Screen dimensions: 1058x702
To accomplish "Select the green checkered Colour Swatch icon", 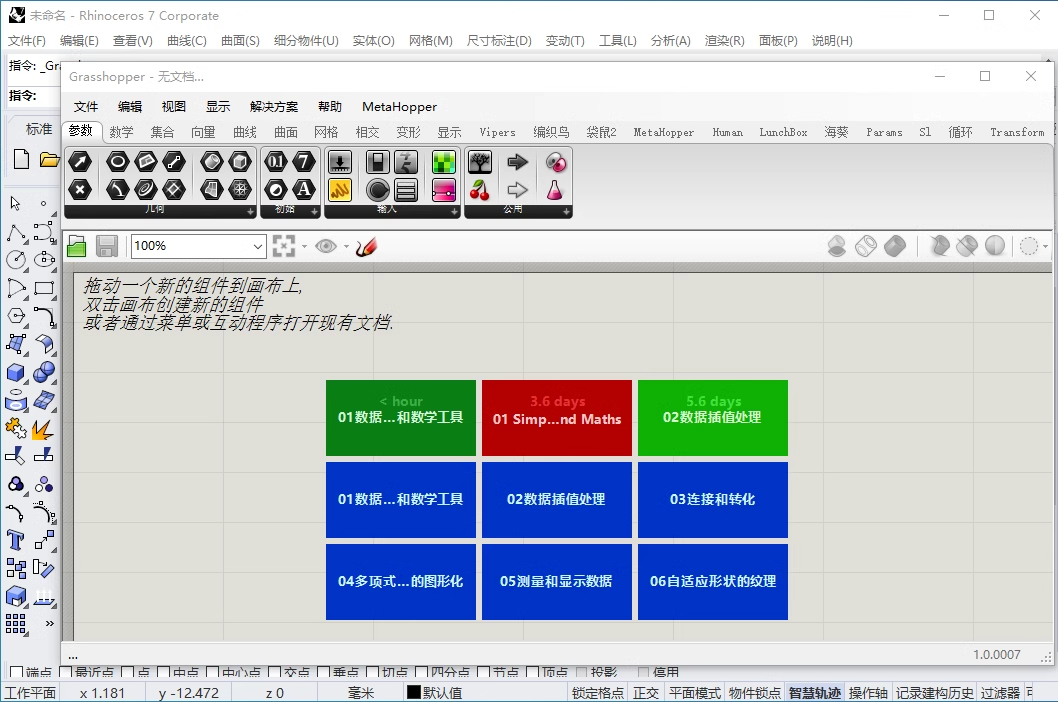I will (443, 162).
